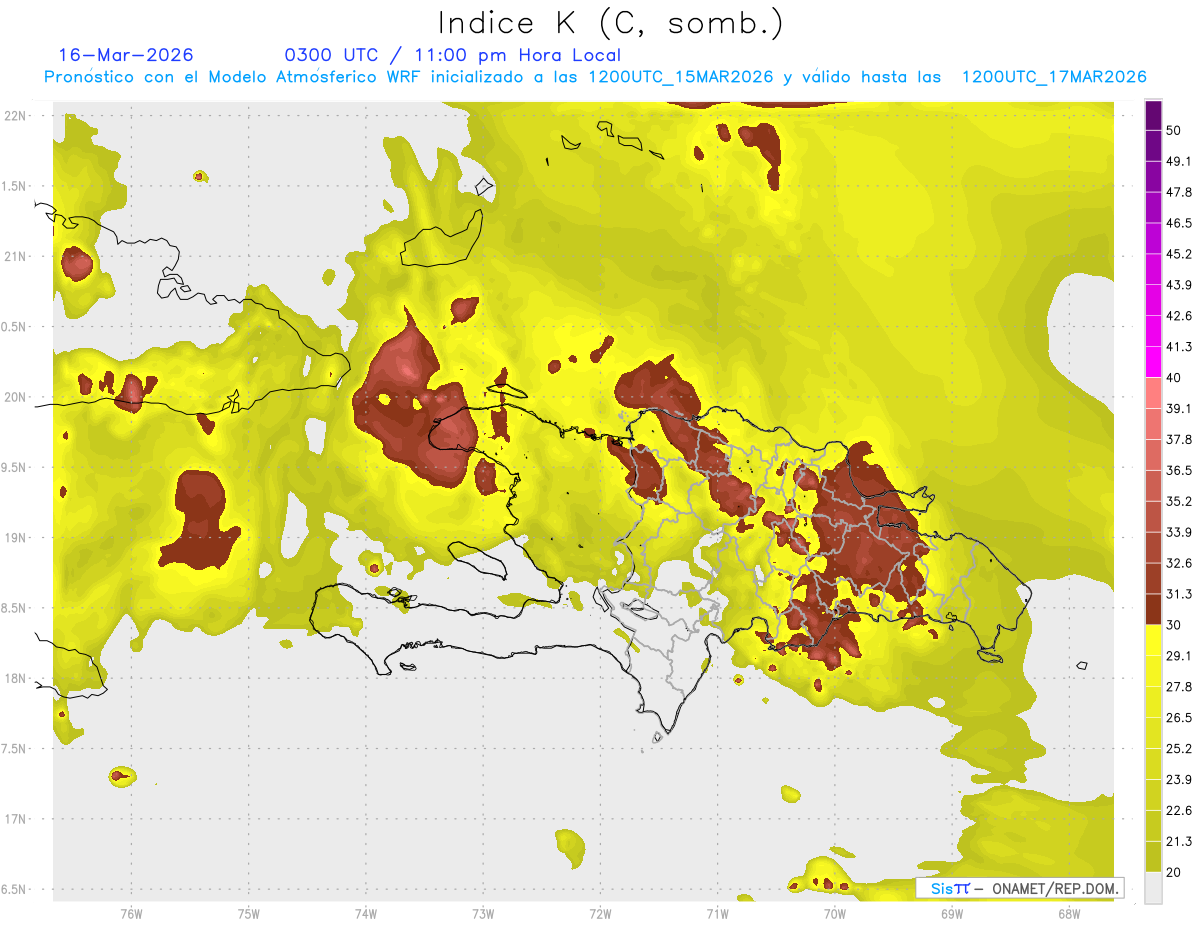Click the '75W' longitude axis label
The height and width of the screenshot is (927, 1200).
249,913
